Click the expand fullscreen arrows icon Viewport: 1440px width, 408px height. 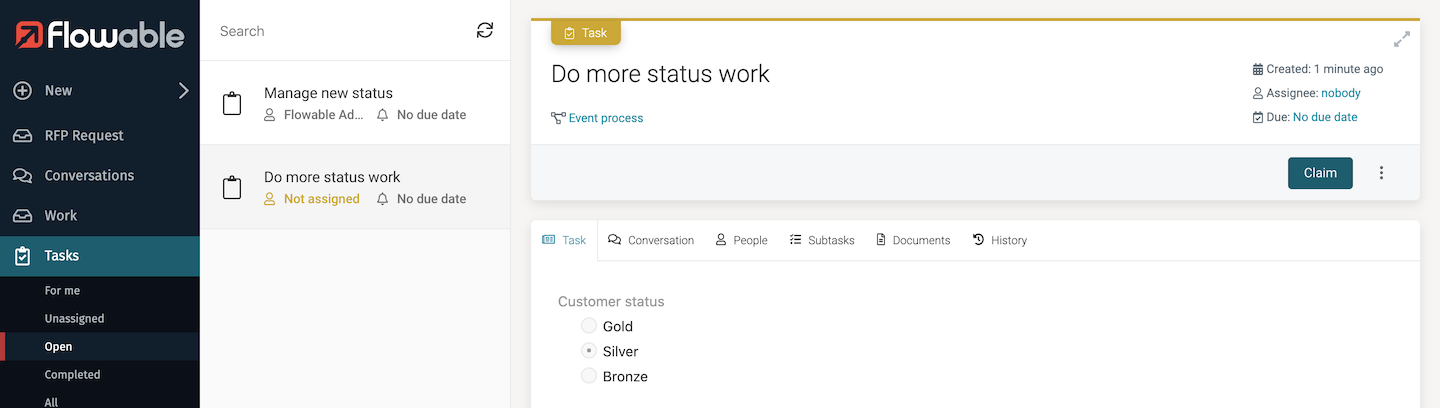pyautogui.click(x=1402, y=40)
